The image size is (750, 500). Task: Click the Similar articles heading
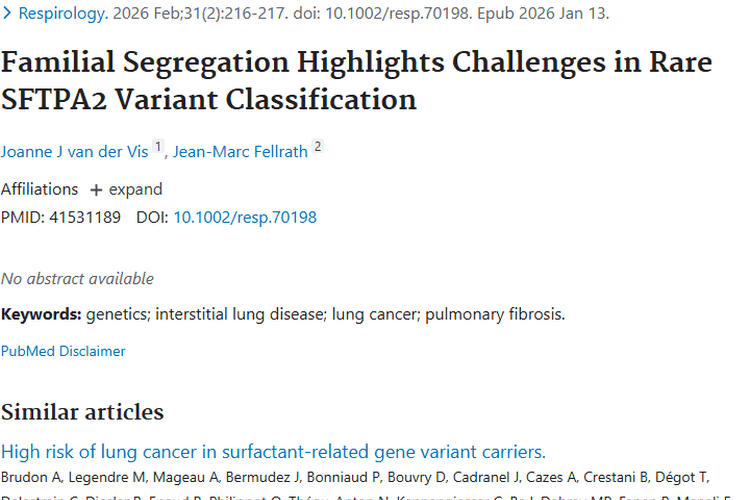point(82,412)
